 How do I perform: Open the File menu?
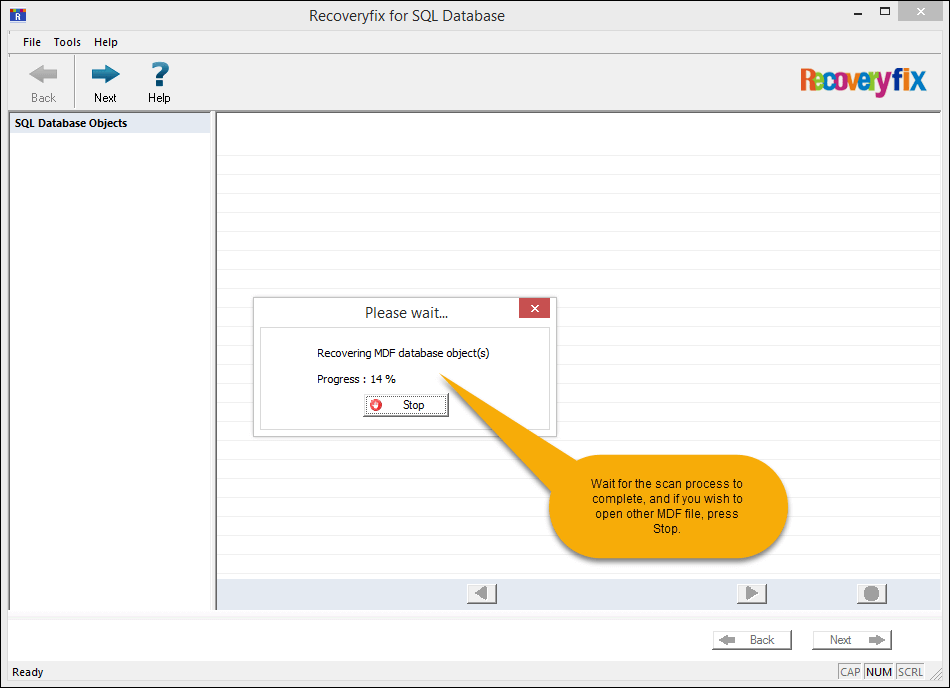(32, 42)
